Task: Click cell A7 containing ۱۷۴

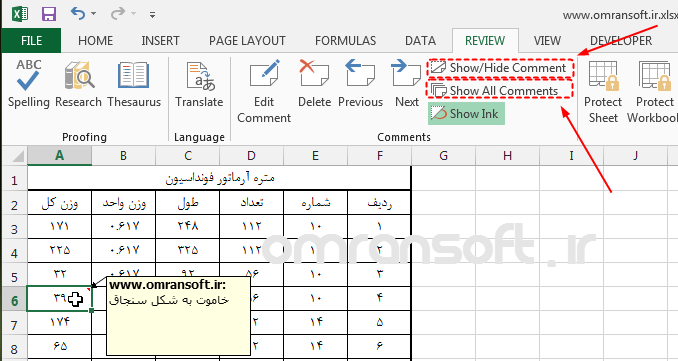Action: [x=60, y=322]
